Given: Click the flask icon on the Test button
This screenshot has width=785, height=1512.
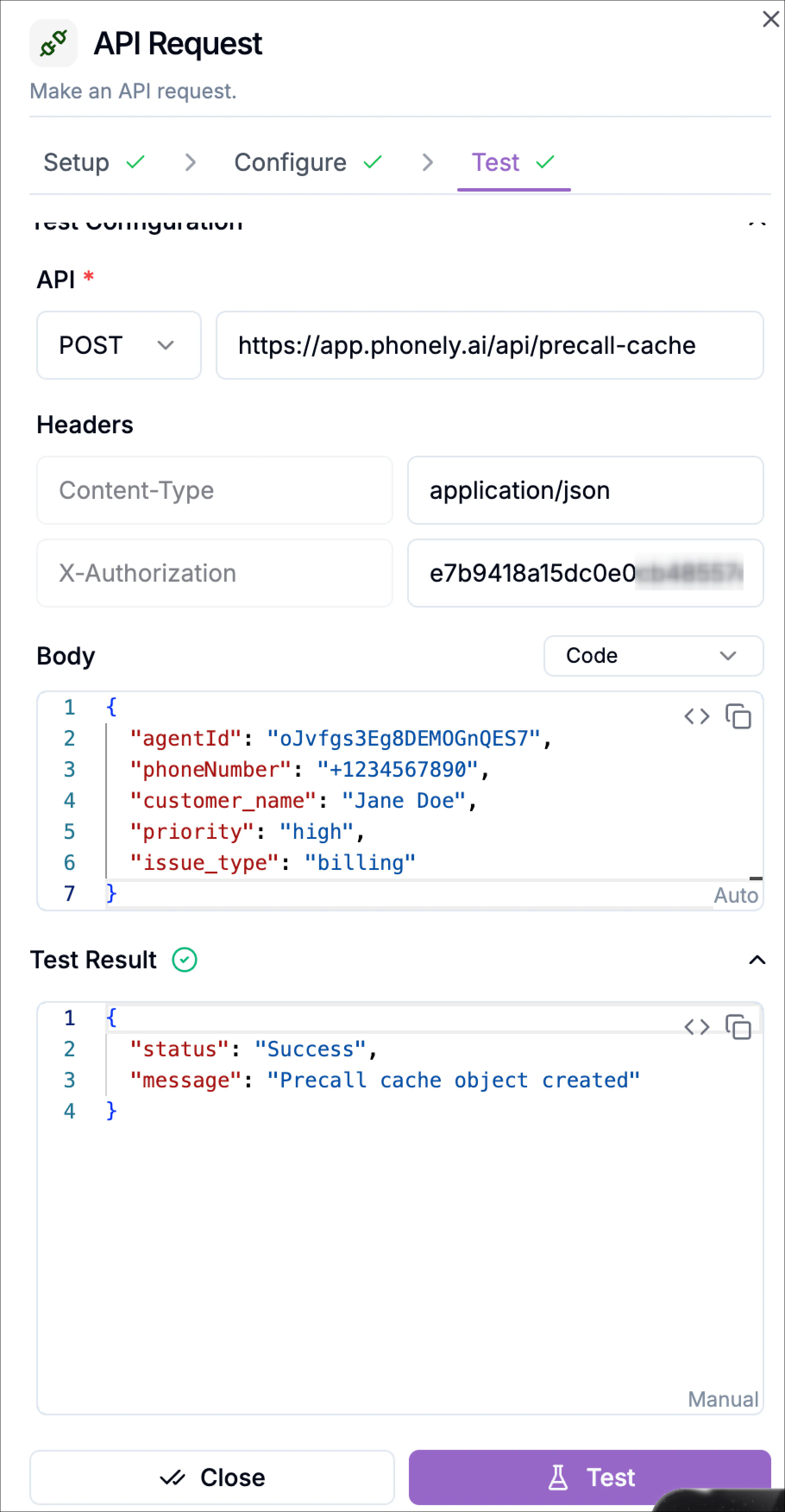Looking at the screenshot, I should pos(559,1477).
